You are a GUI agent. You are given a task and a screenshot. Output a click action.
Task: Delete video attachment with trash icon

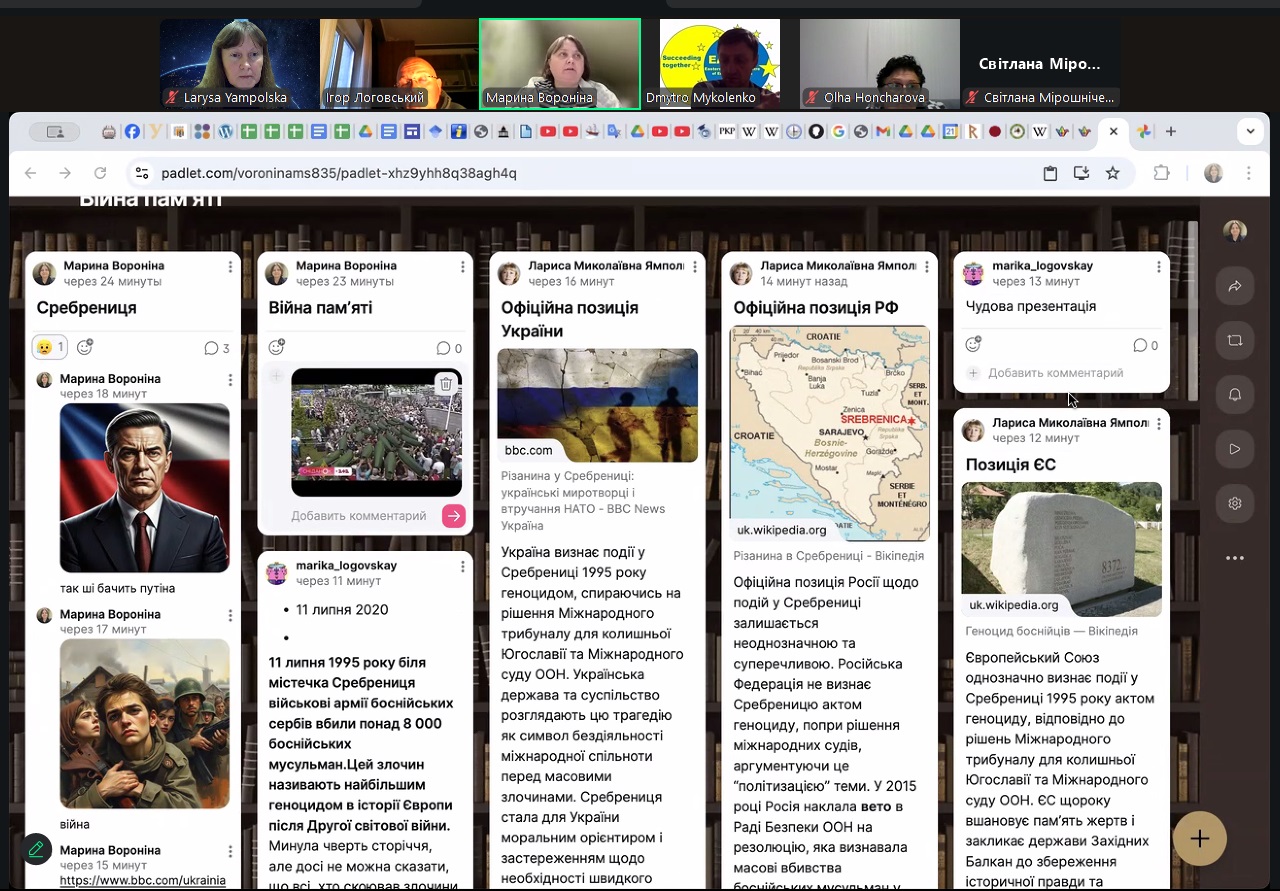[446, 384]
